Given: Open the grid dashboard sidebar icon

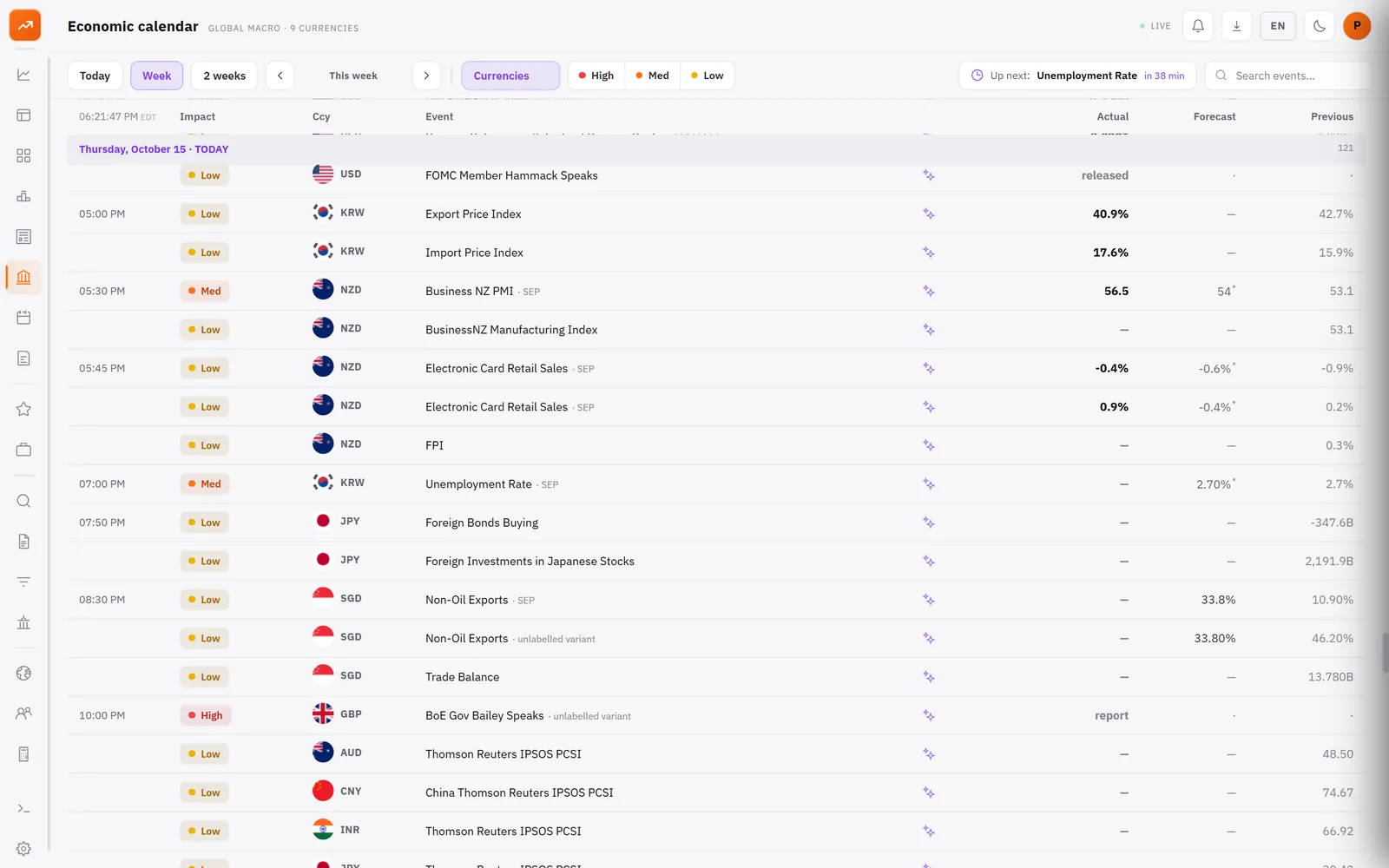Looking at the screenshot, I should pos(23,155).
